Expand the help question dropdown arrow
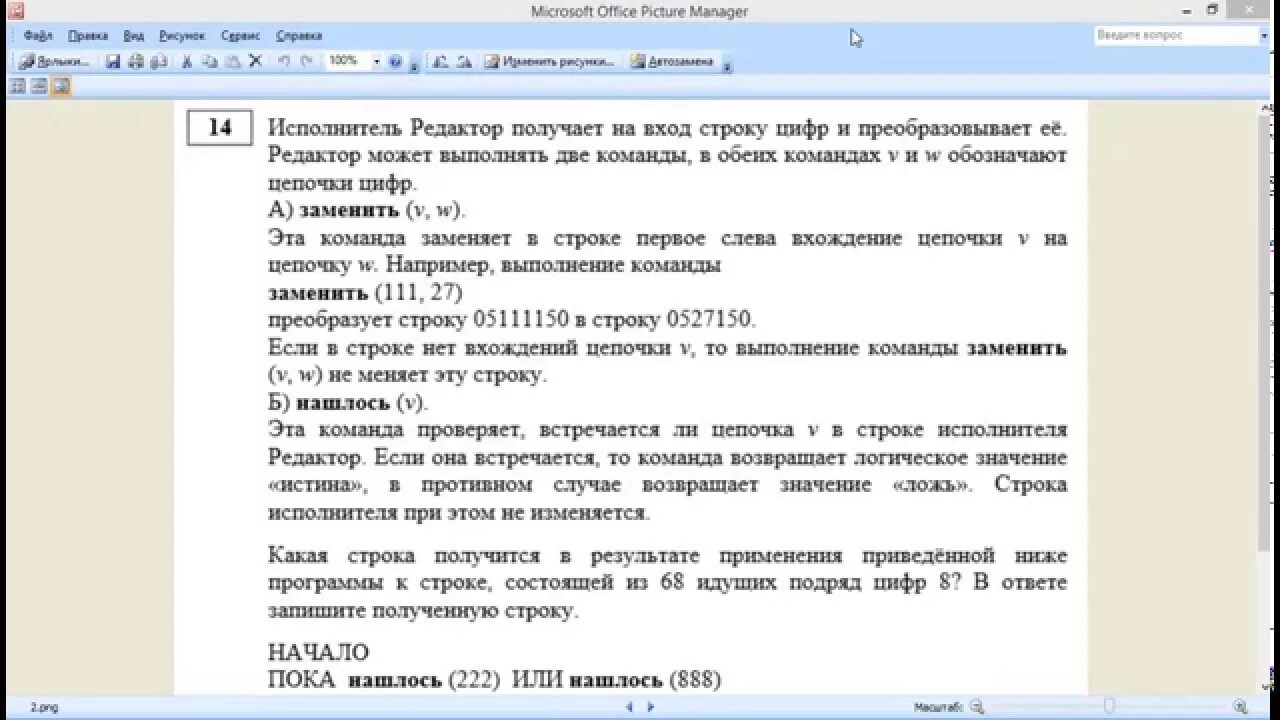The height and width of the screenshot is (720, 1280). pyautogui.click(x=1264, y=35)
